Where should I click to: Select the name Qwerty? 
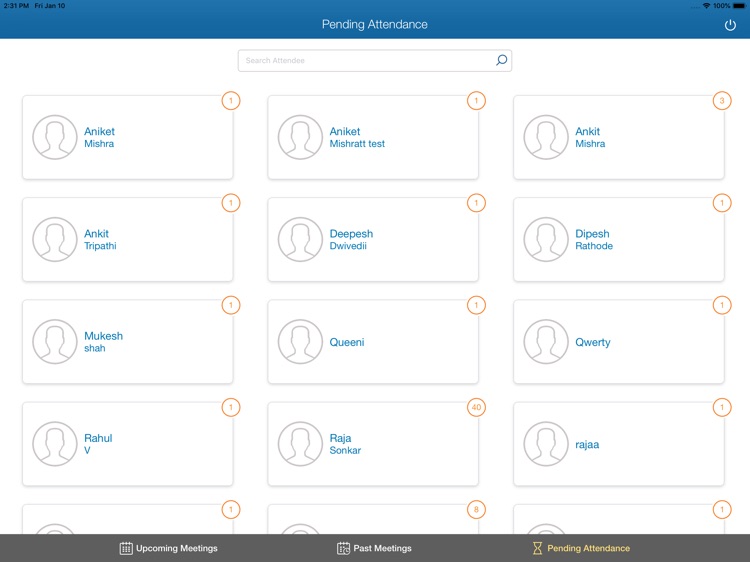click(593, 342)
